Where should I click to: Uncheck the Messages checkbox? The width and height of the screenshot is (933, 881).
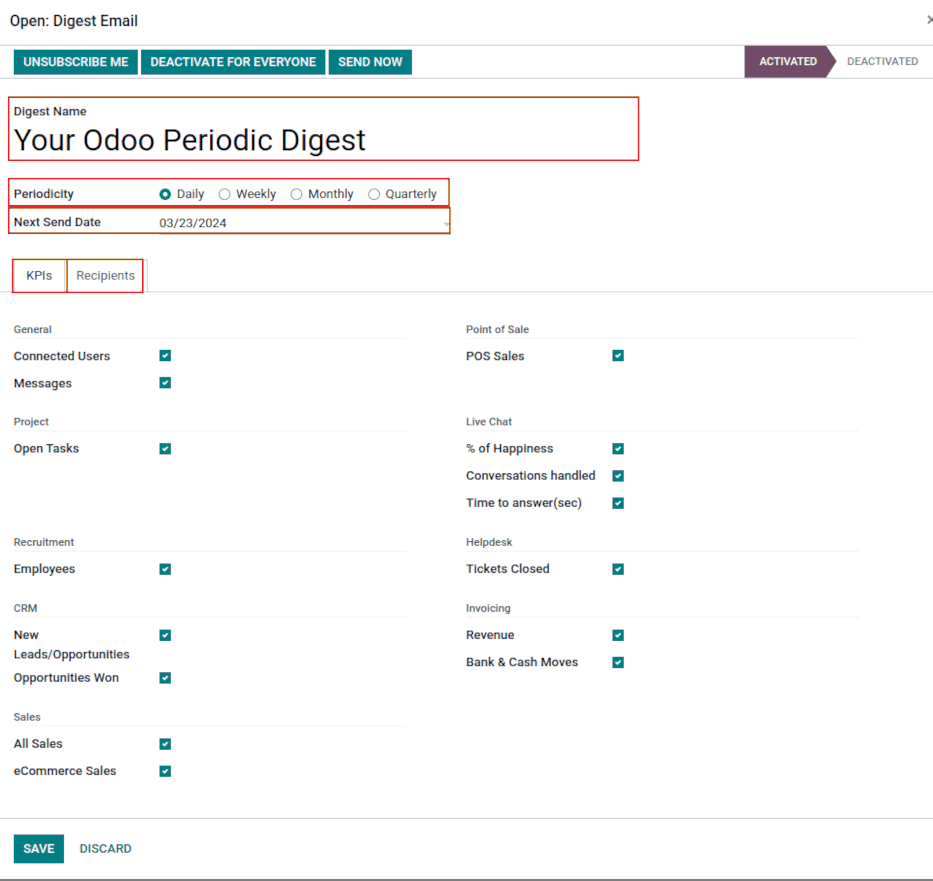[x=164, y=383]
